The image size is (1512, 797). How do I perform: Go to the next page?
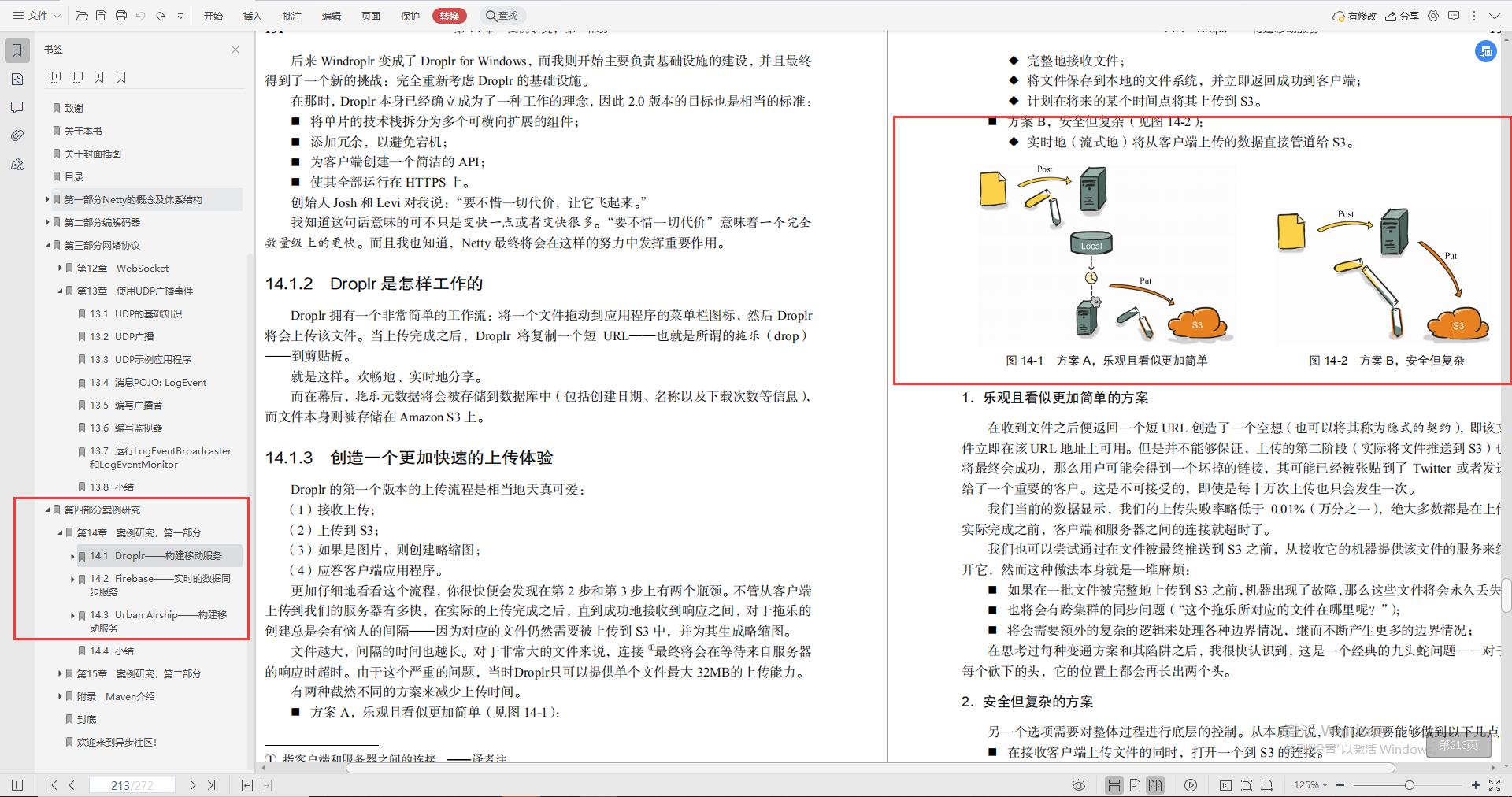click(193, 785)
